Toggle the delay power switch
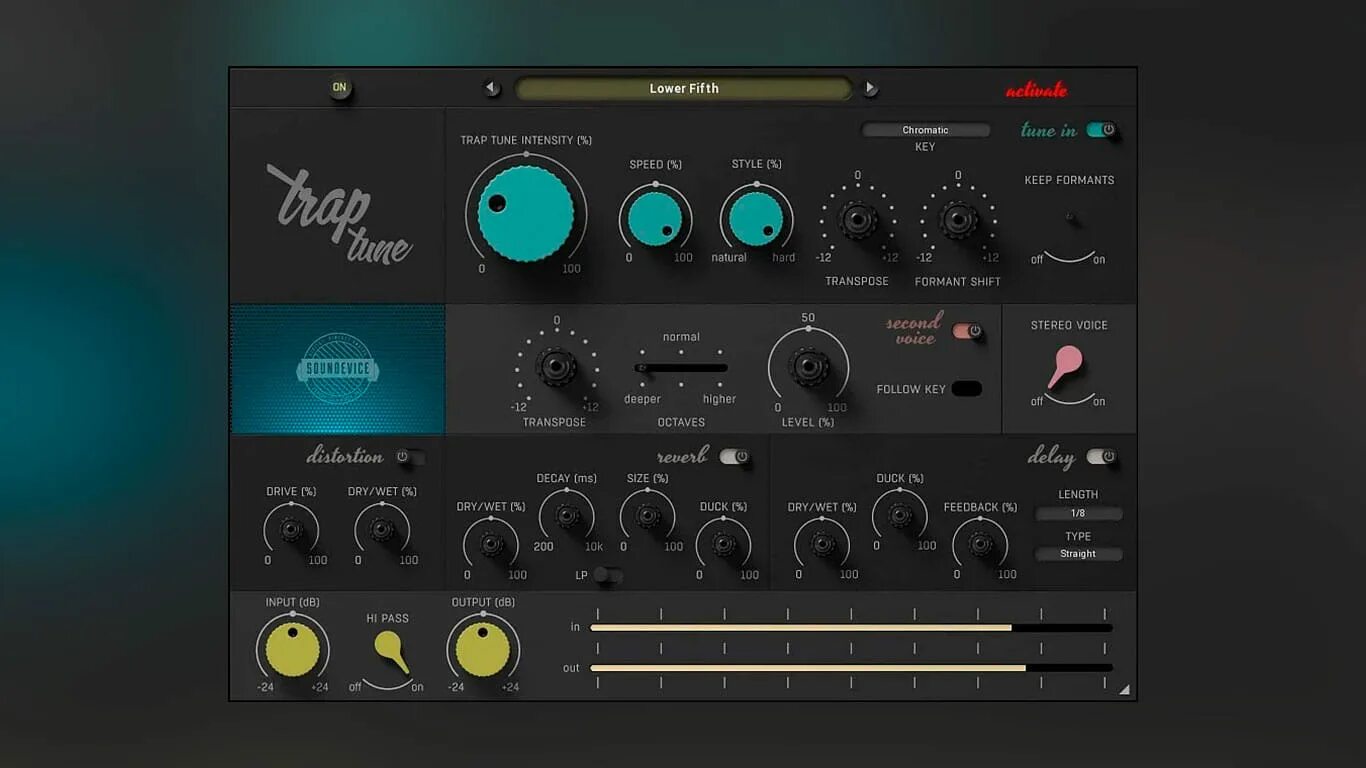The width and height of the screenshot is (1366, 768). click(x=1101, y=457)
